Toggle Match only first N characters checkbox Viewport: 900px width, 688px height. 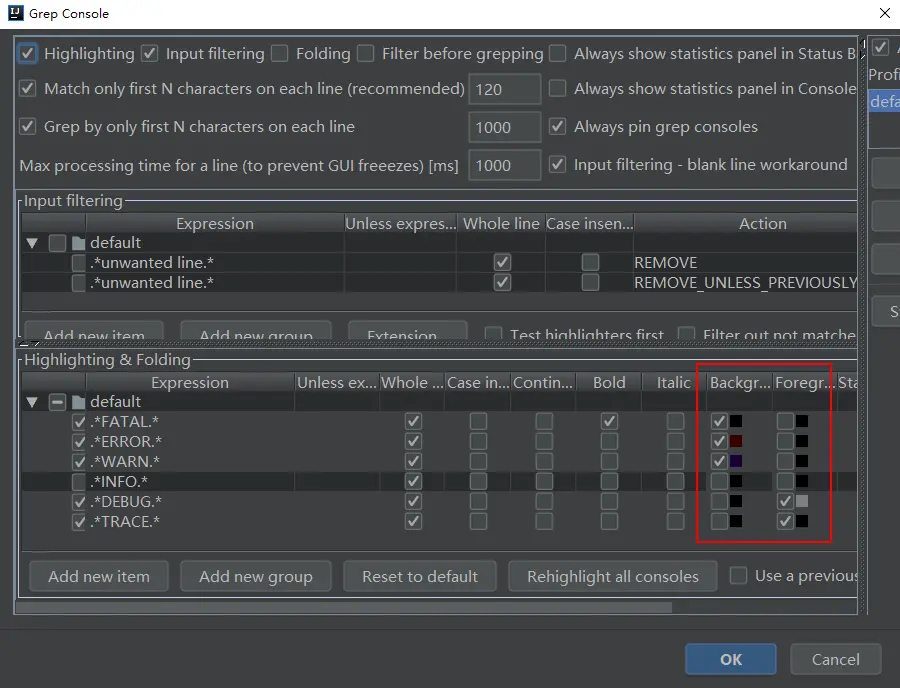tap(28, 88)
